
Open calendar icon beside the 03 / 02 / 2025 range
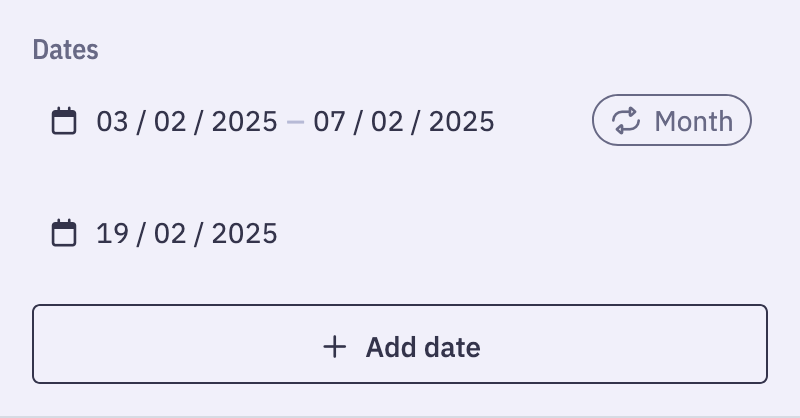click(64, 121)
